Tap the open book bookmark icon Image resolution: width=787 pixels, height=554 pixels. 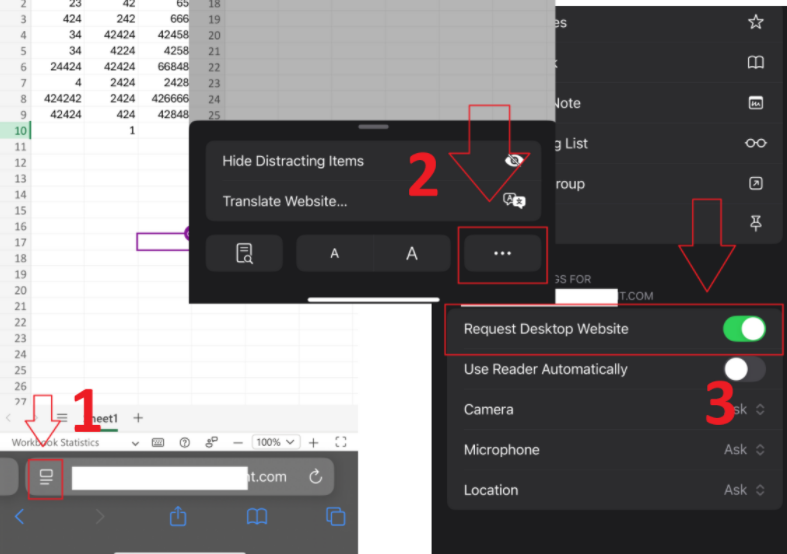756,62
